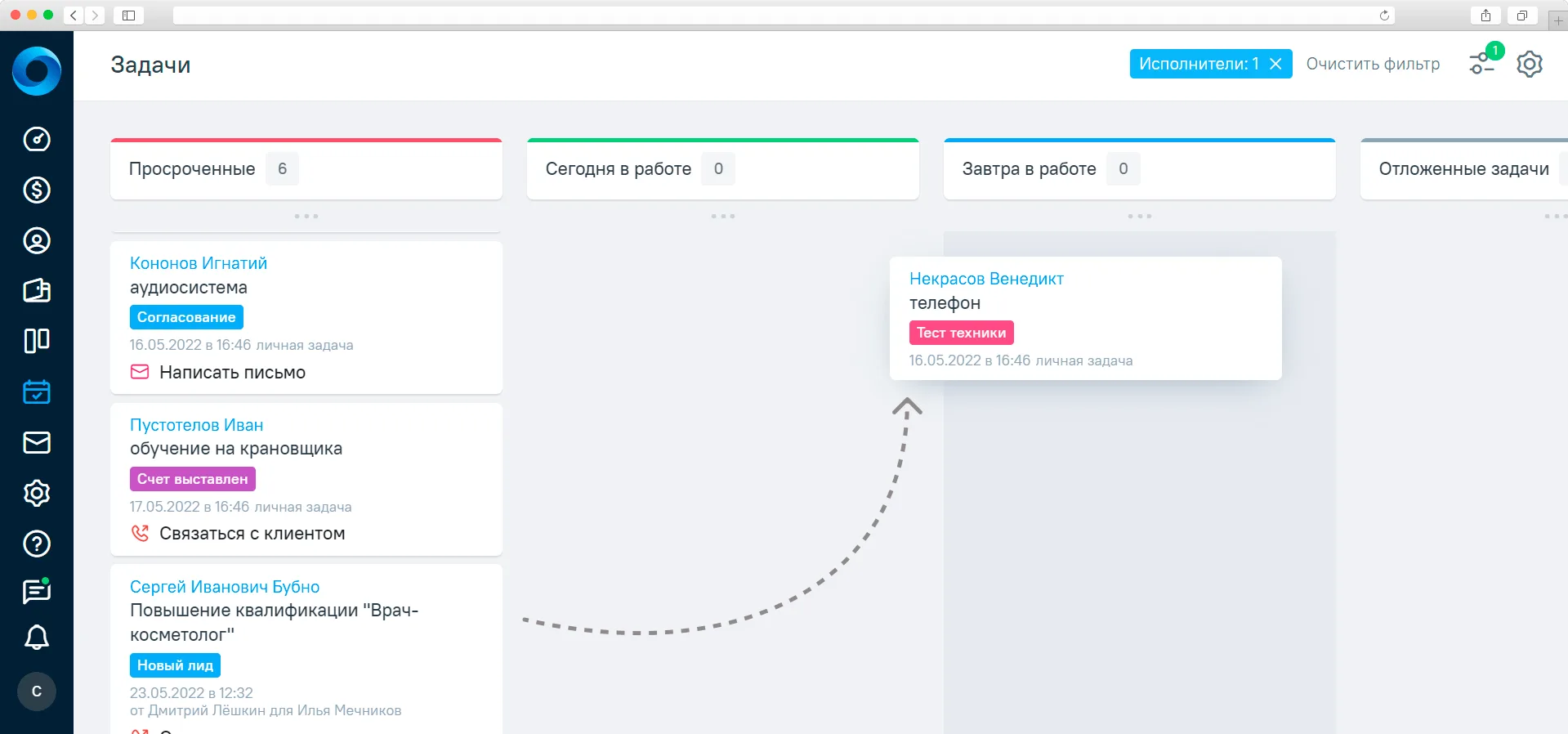The image size is (1568, 734).
Task: Click the Счет выставлен purple status tag
Action: [193, 479]
